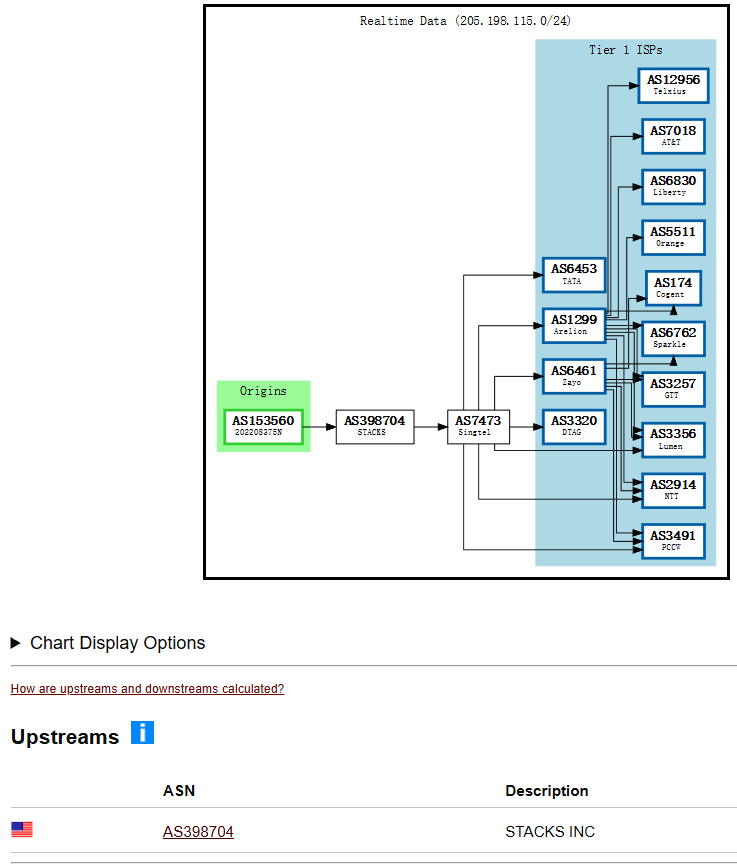Click the AS174 Cogent node
This screenshot has height=865, width=737.
click(x=673, y=288)
